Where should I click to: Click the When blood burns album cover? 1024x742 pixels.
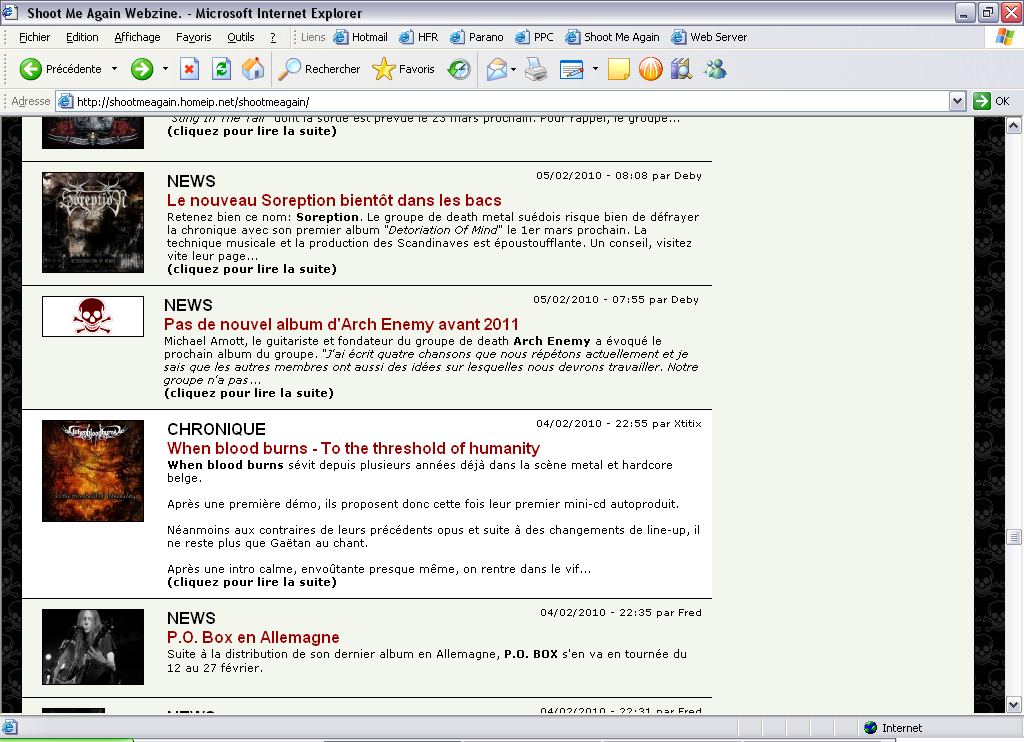tap(93, 470)
